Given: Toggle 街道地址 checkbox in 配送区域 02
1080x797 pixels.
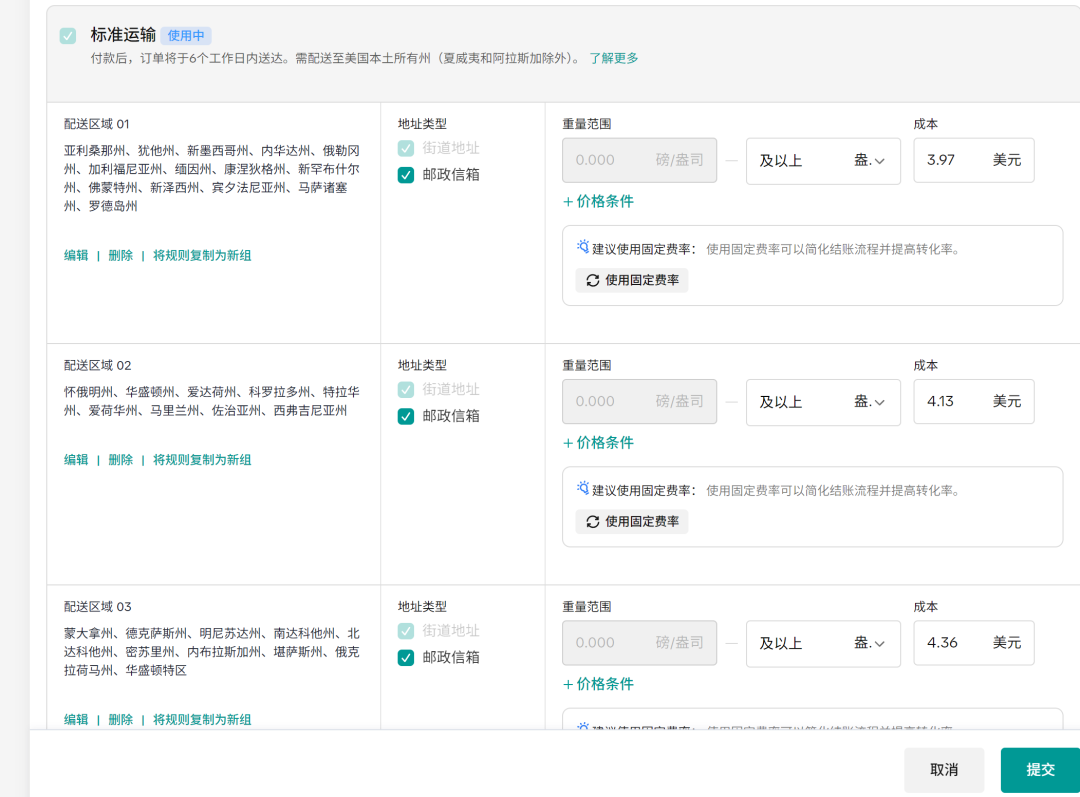Looking at the screenshot, I should (x=406, y=390).
